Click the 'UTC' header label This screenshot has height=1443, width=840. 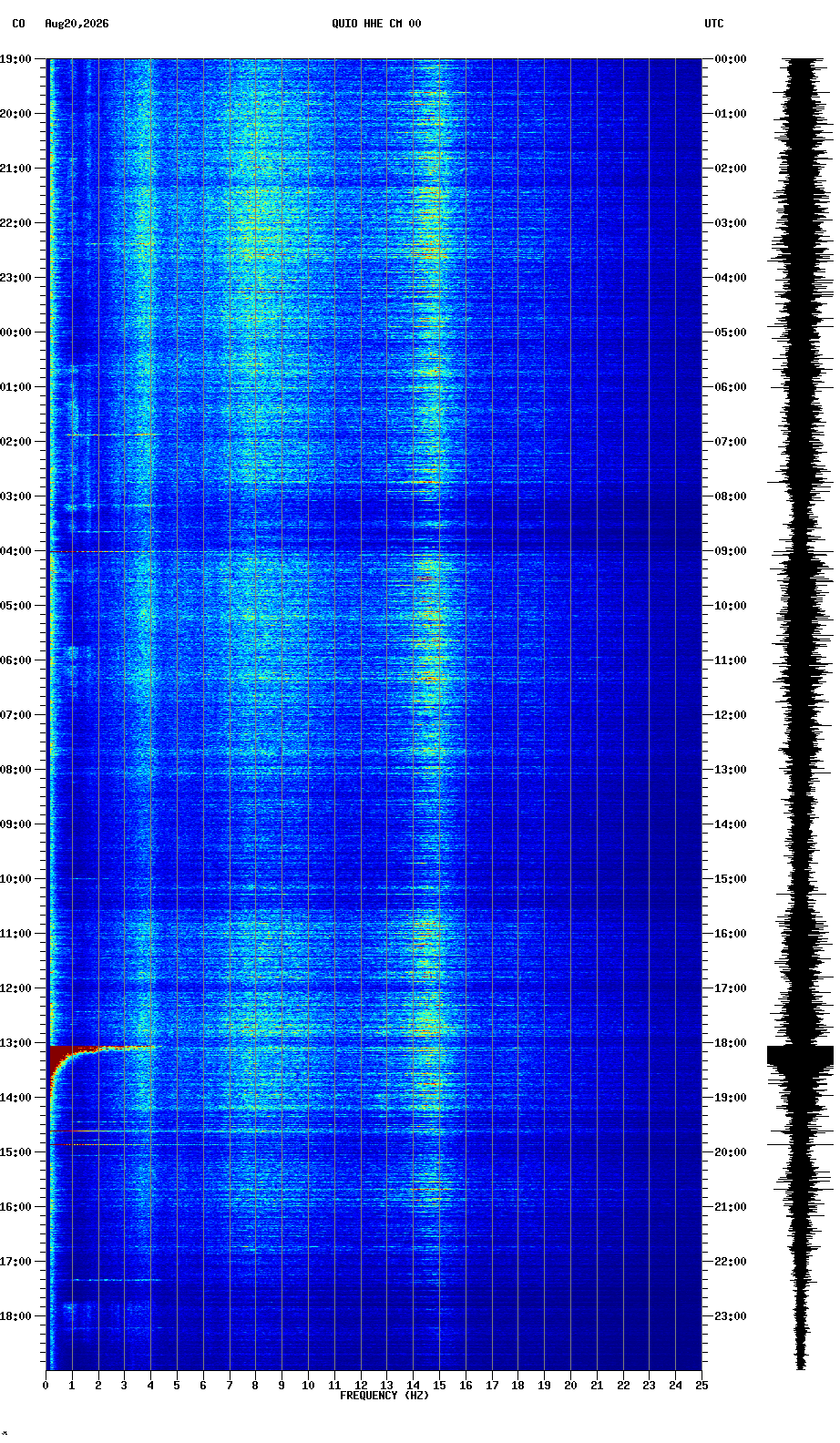point(714,24)
